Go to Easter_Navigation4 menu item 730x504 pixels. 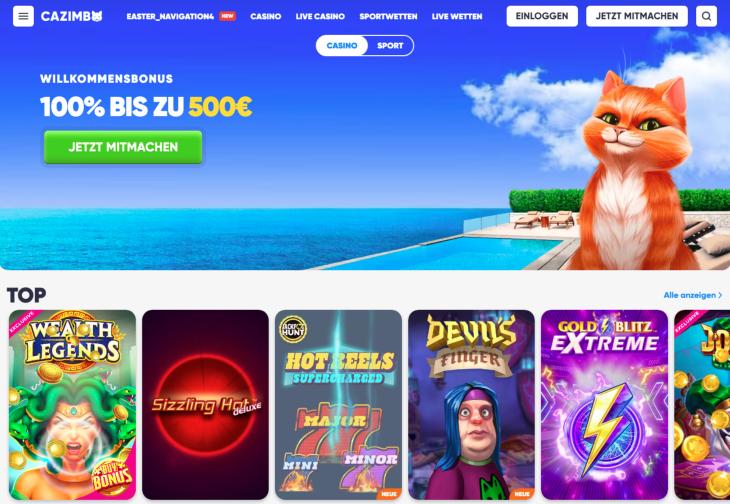(x=170, y=16)
